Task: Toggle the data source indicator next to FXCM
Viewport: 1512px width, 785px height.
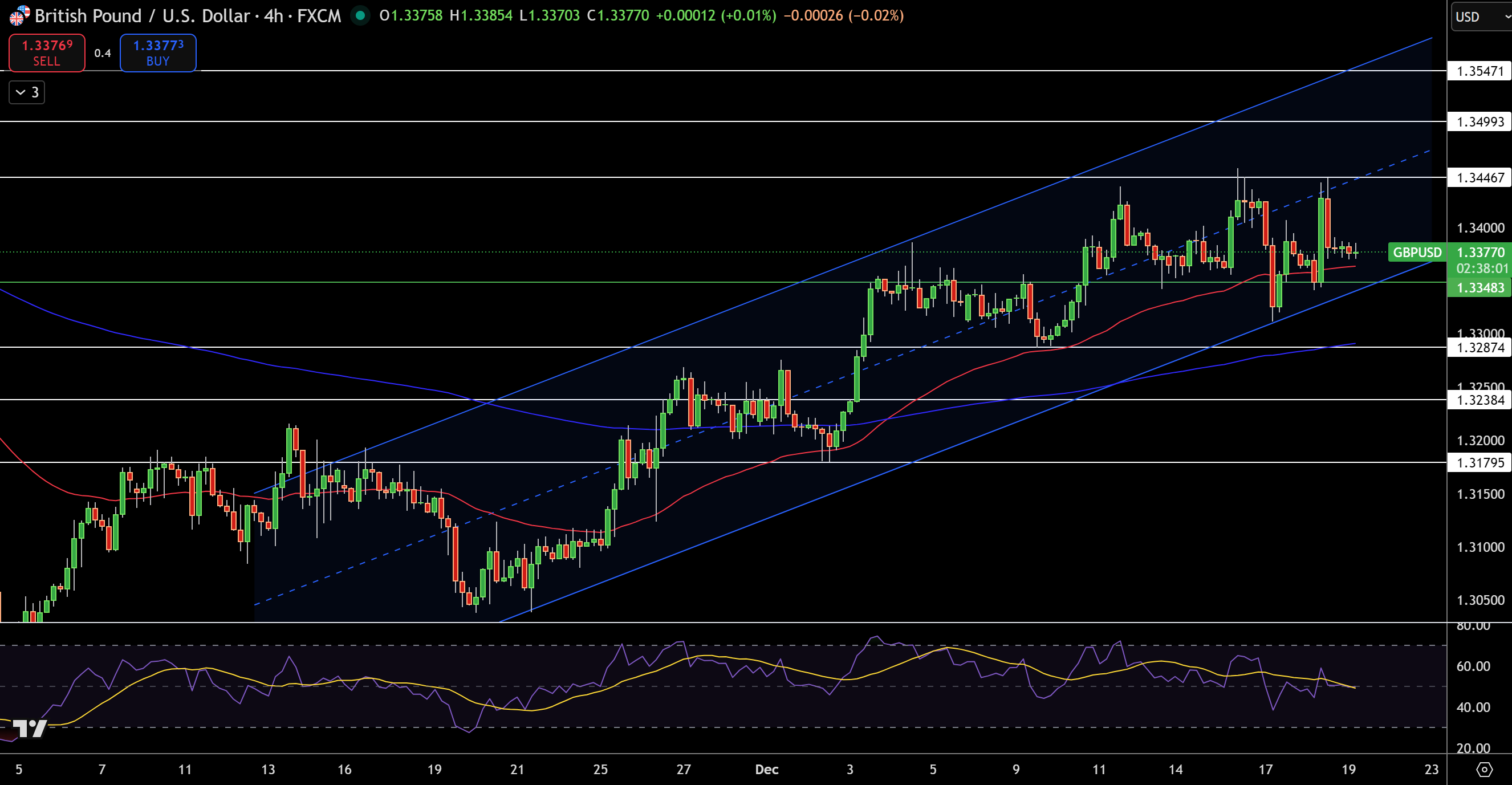Action: 359,16
